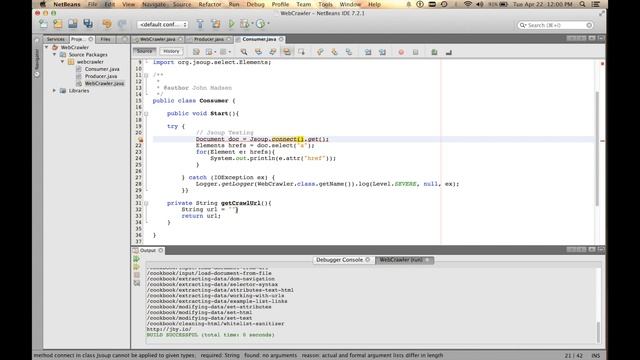Viewport: 640px width, 360px height.
Task: Run the project with green play icon
Action: point(231,24)
